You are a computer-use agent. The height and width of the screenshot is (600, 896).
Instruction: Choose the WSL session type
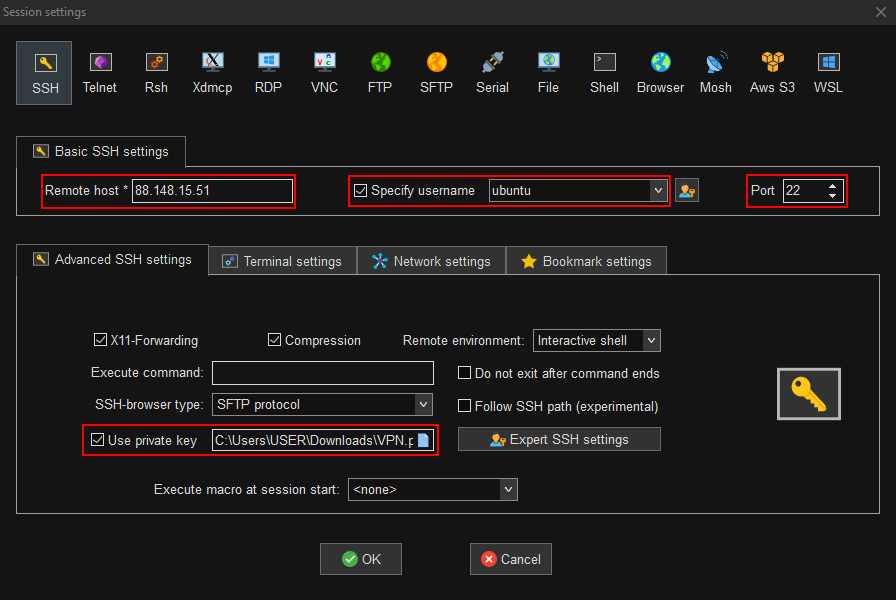(828, 72)
